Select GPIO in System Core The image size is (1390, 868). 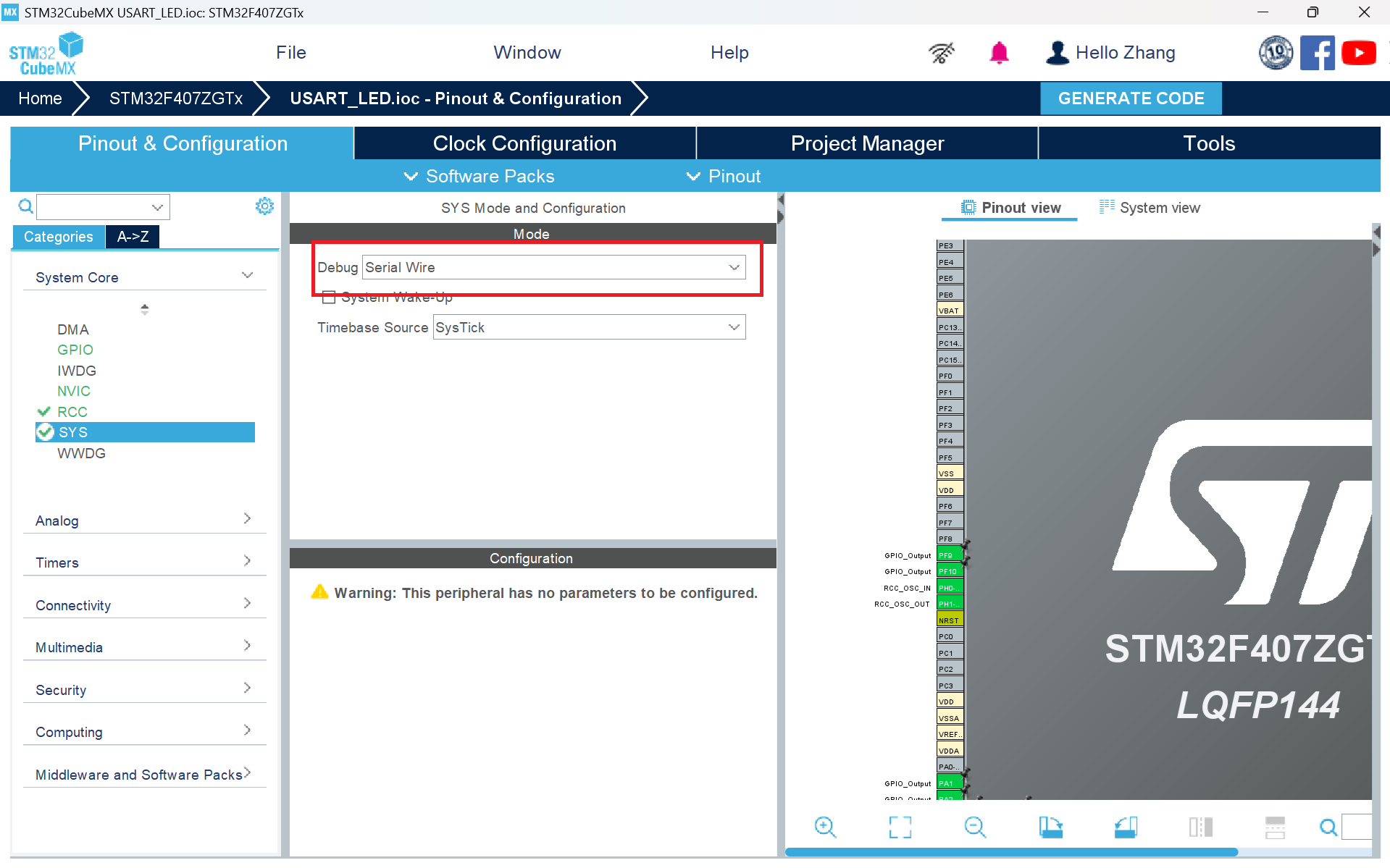click(x=75, y=350)
